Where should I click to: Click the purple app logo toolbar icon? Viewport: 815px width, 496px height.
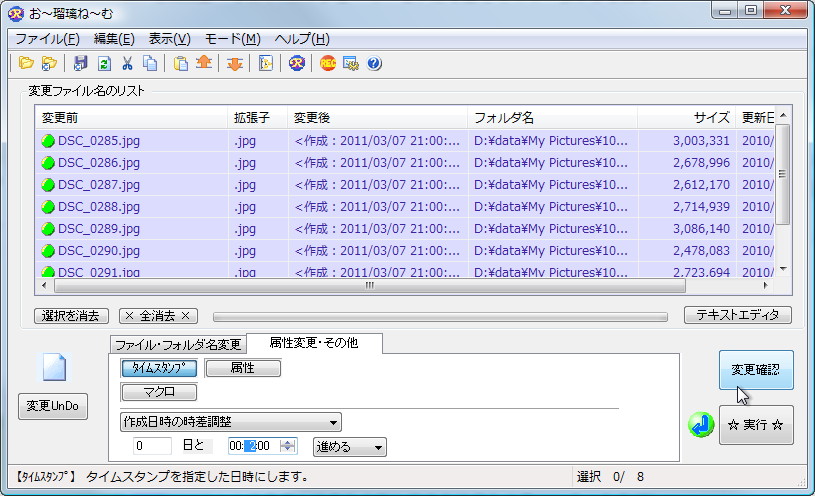click(297, 63)
